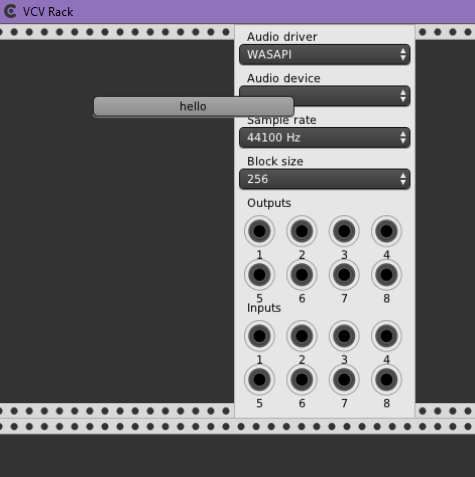Click output jack 7
The image size is (475, 477).
tap(344, 275)
